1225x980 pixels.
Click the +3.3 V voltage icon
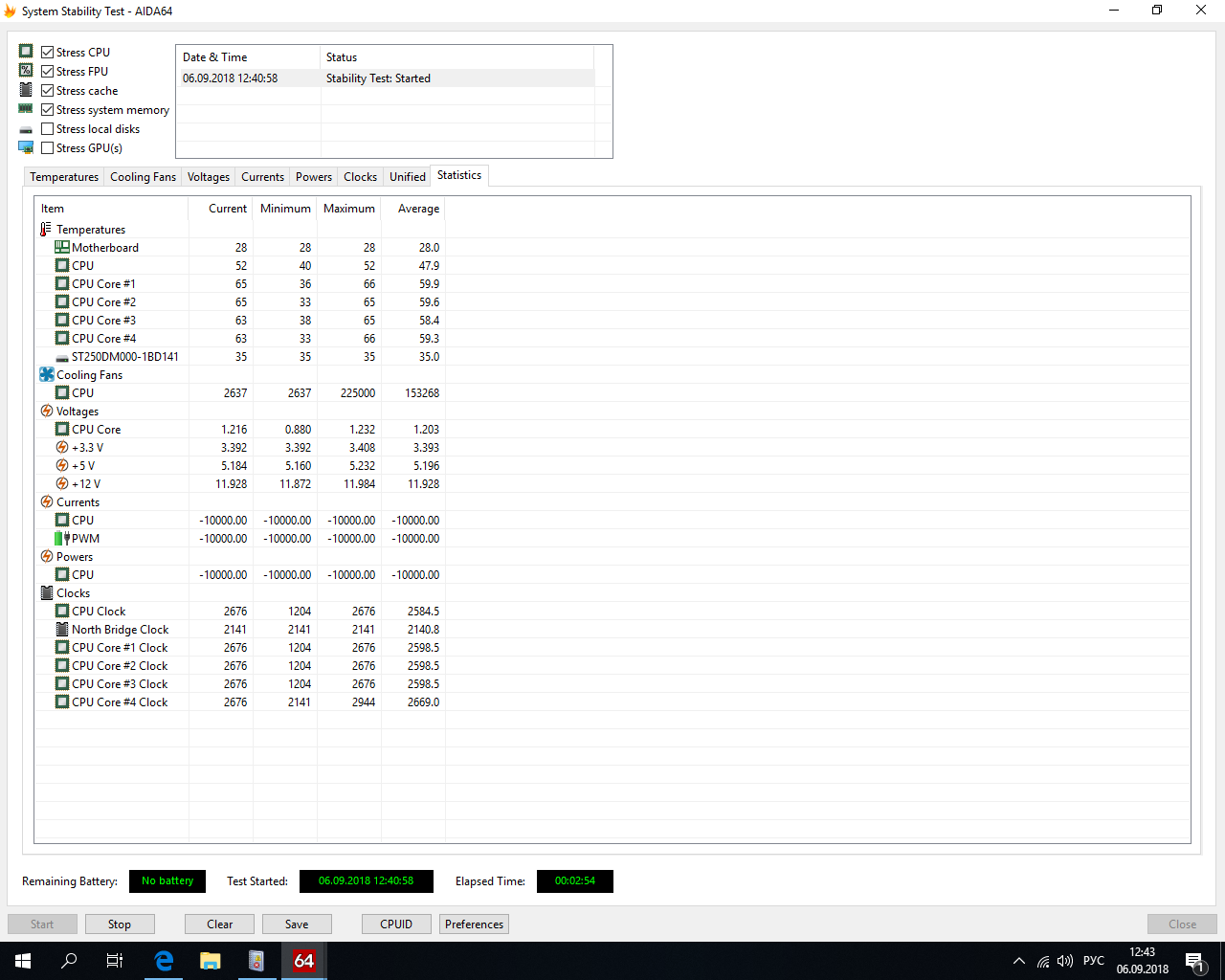point(62,447)
